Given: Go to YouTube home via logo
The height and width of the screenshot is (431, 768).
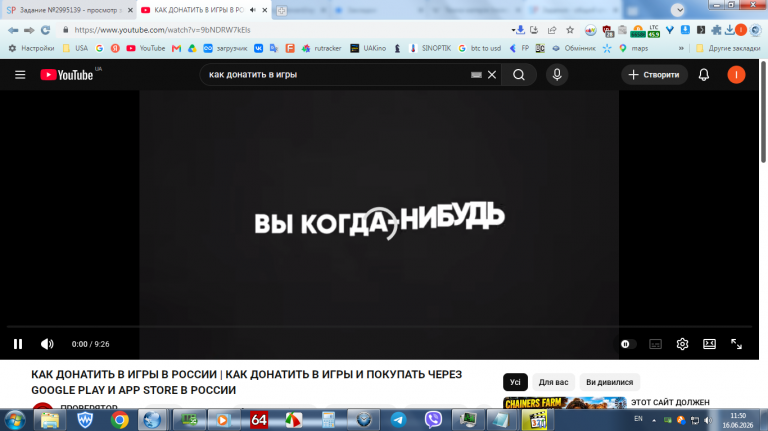Looking at the screenshot, I should click(67, 75).
